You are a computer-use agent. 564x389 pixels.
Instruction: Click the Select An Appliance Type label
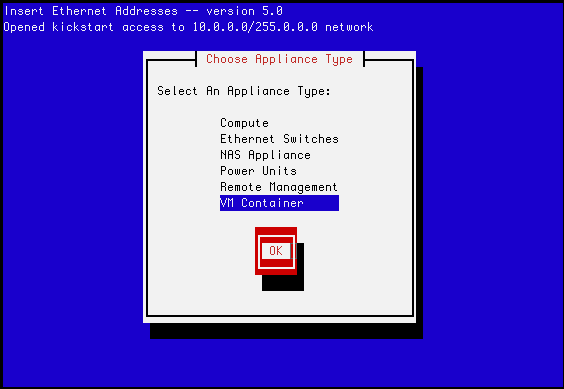pyautogui.click(x=244, y=91)
